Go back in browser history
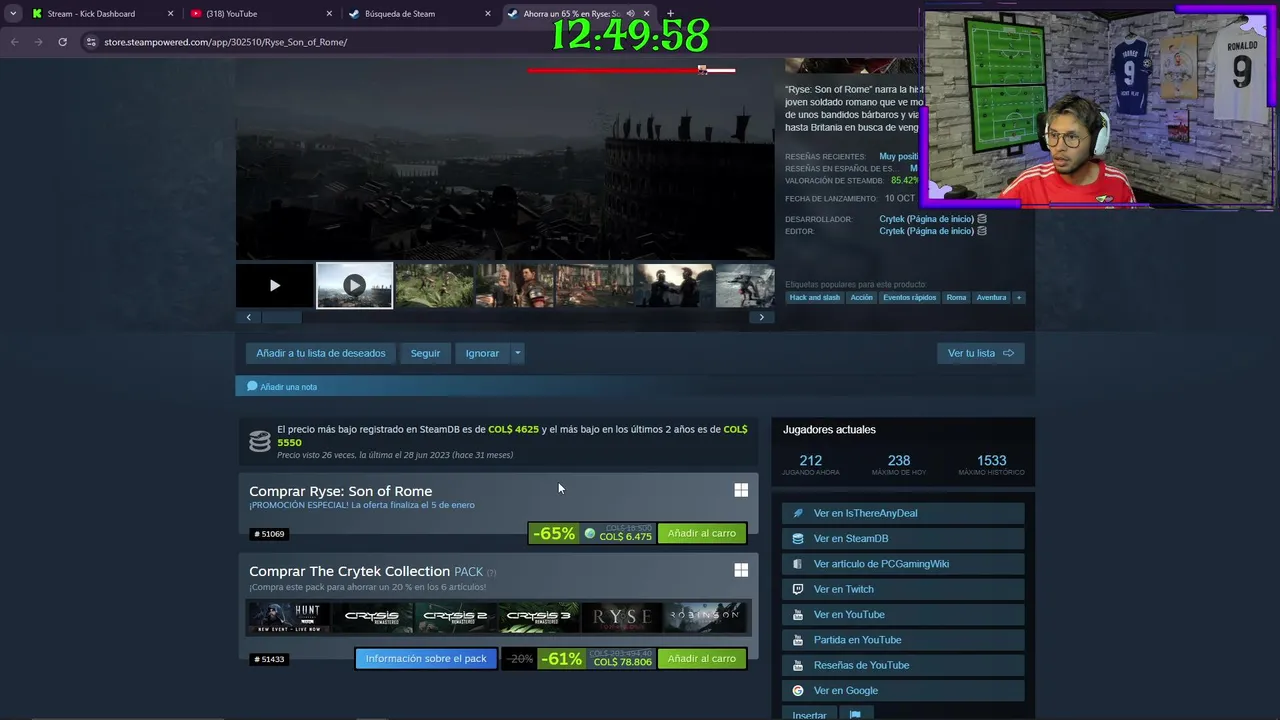 pyautogui.click(x=14, y=42)
